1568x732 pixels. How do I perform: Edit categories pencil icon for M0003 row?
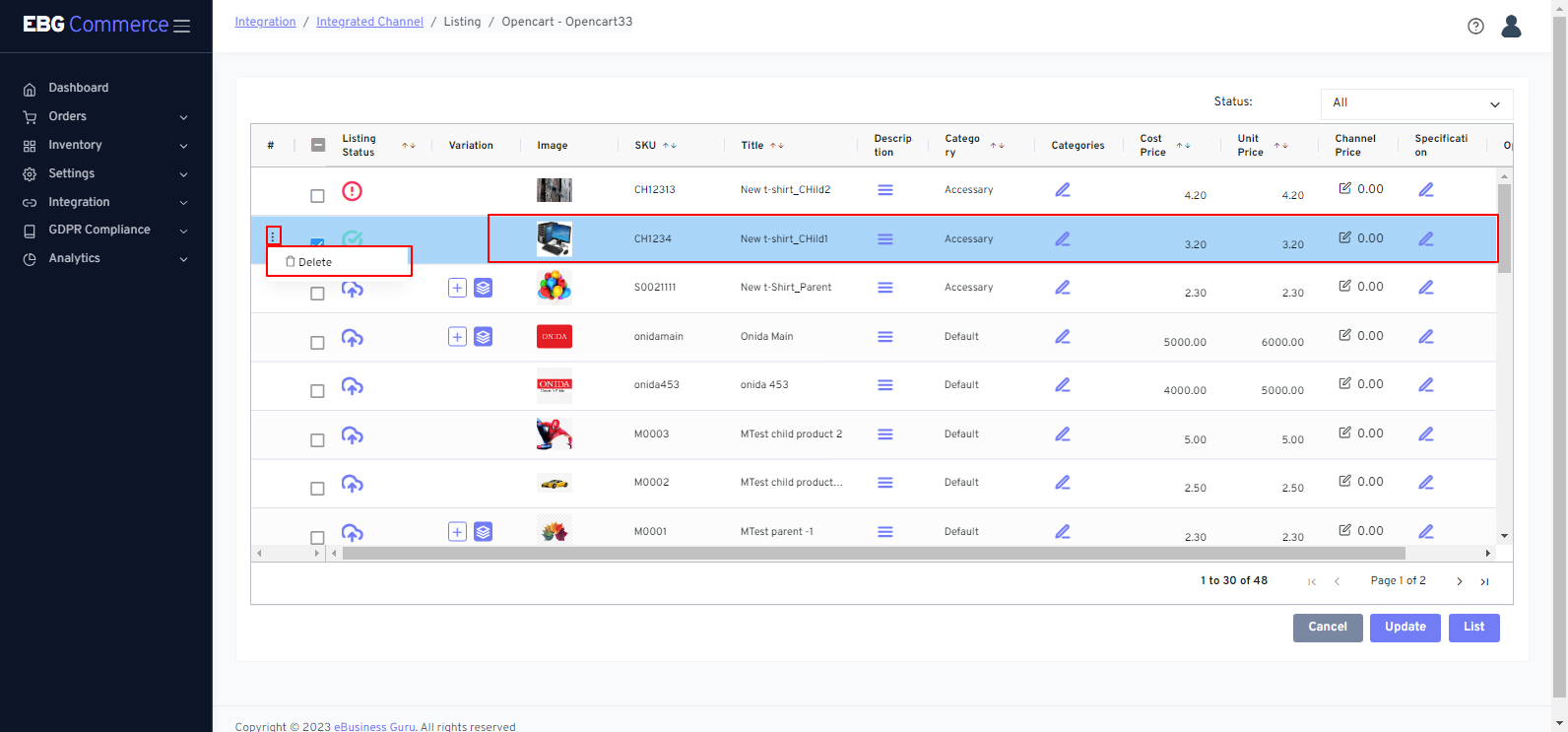tap(1063, 434)
